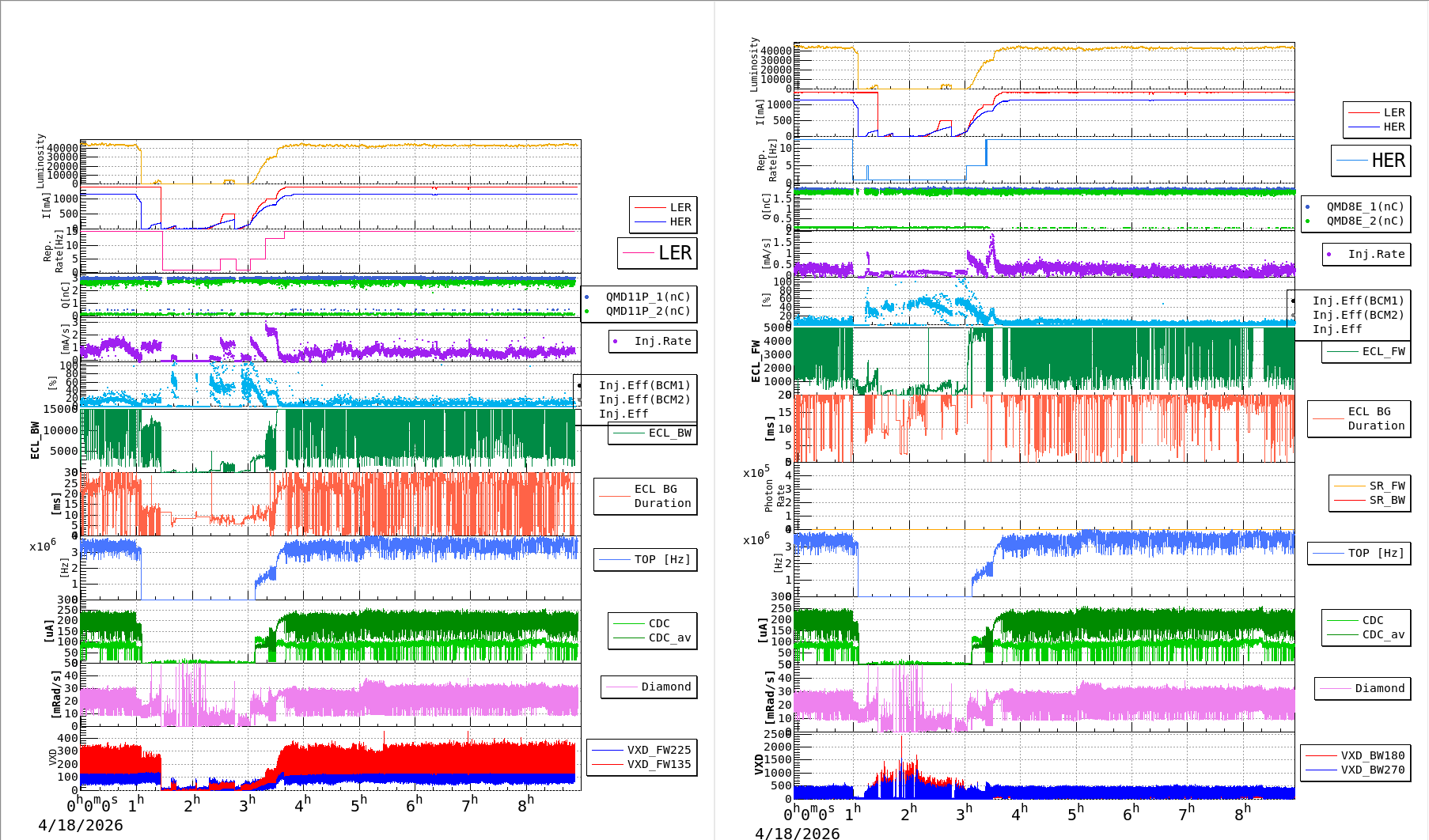Click the ECL_BW legend box
The height and width of the screenshot is (840, 1429).
pyautogui.click(x=653, y=433)
